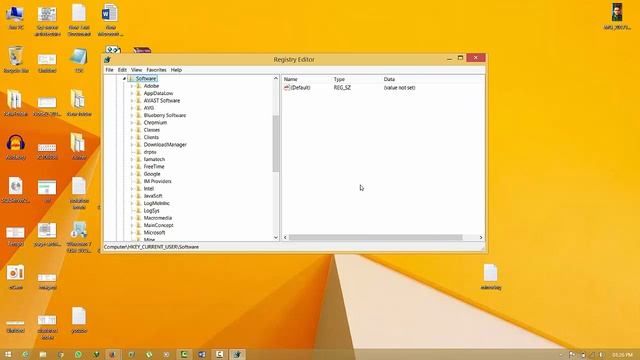
Task: Select the headphones audio app desktop icon
Action: (x=16, y=147)
